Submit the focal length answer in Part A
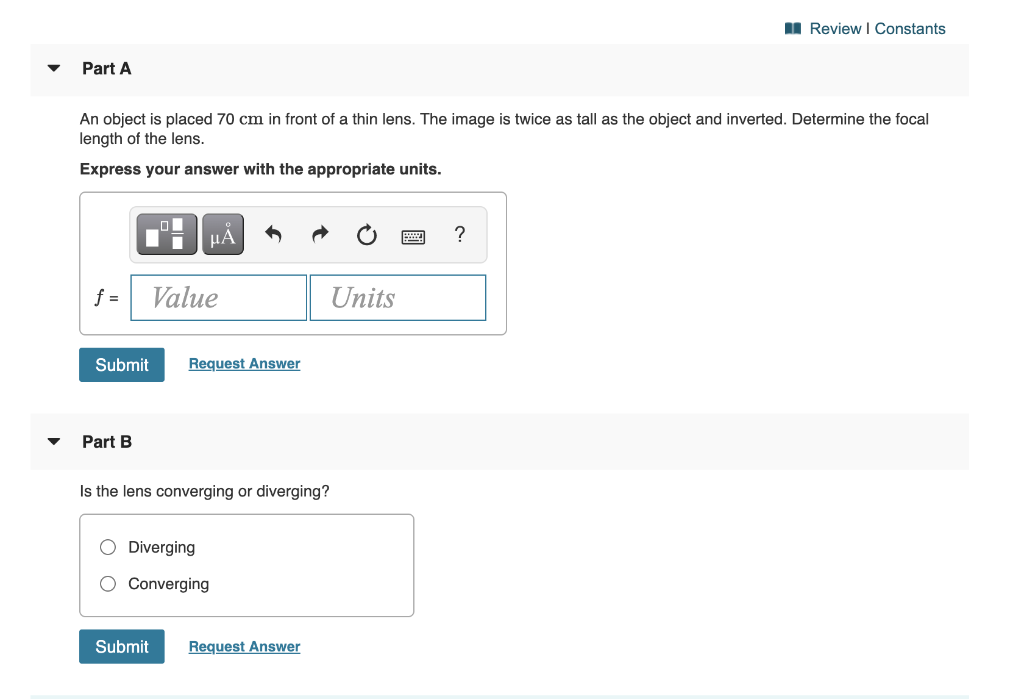The image size is (1024, 699). pos(121,364)
